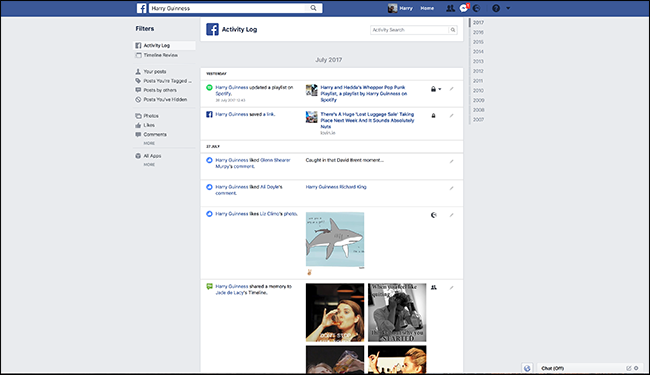Edit the Spotify playlist entry with pencil icon
This screenshot has width=650, height=375.
pos(451,89)
